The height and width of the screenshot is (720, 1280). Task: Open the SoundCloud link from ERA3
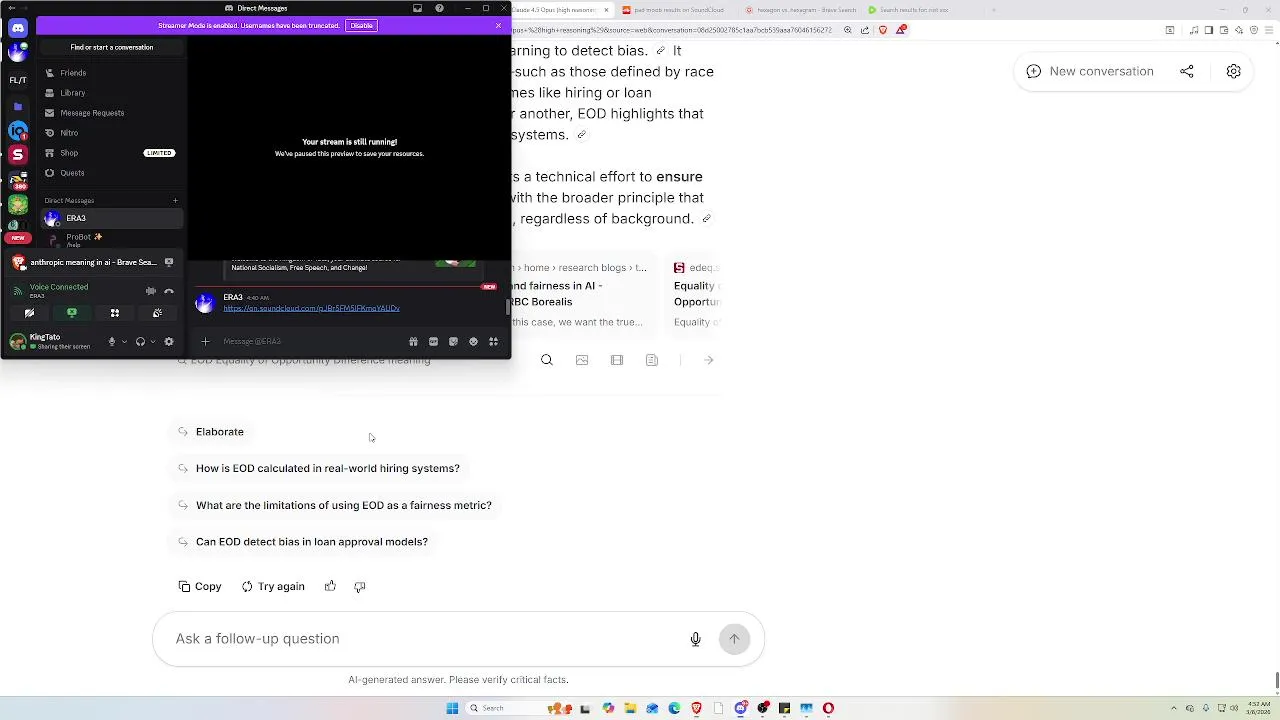[311, 308]
